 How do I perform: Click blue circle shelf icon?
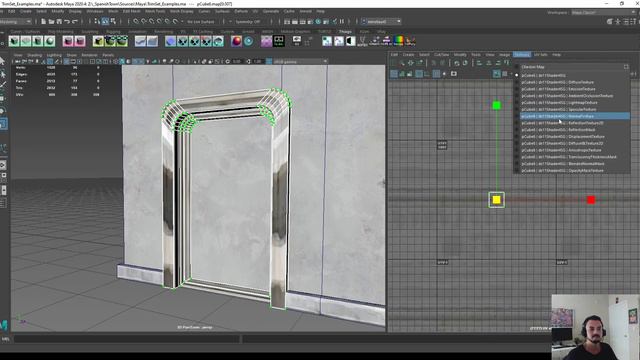(x=171, y=41)
